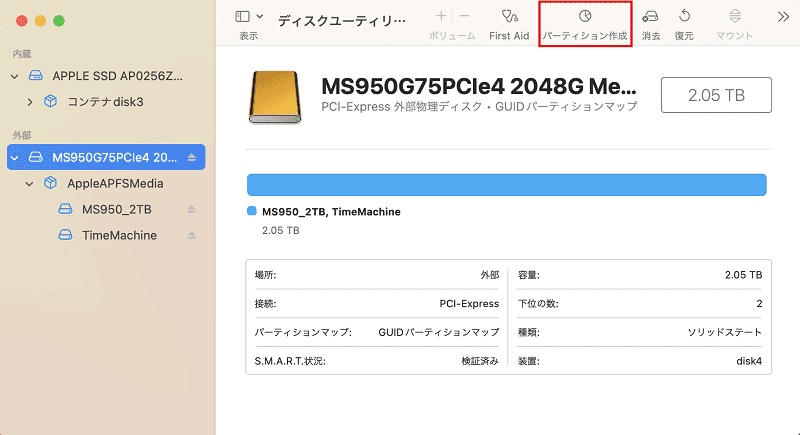Eject the MS950_2TB volume
Viewport: 800px width, 435px height.
tap(192, 209)
